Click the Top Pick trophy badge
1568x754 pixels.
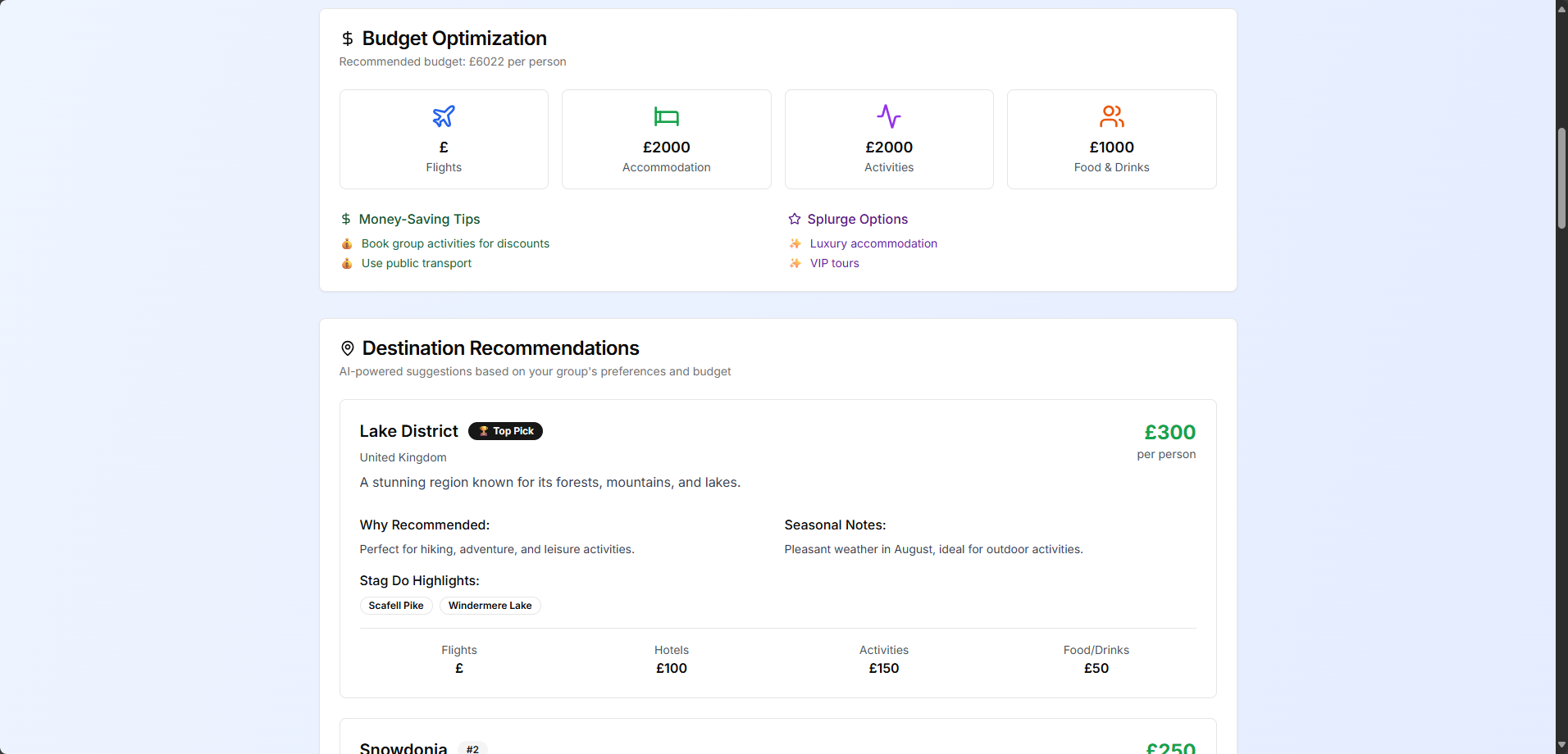tap(505, 431)
